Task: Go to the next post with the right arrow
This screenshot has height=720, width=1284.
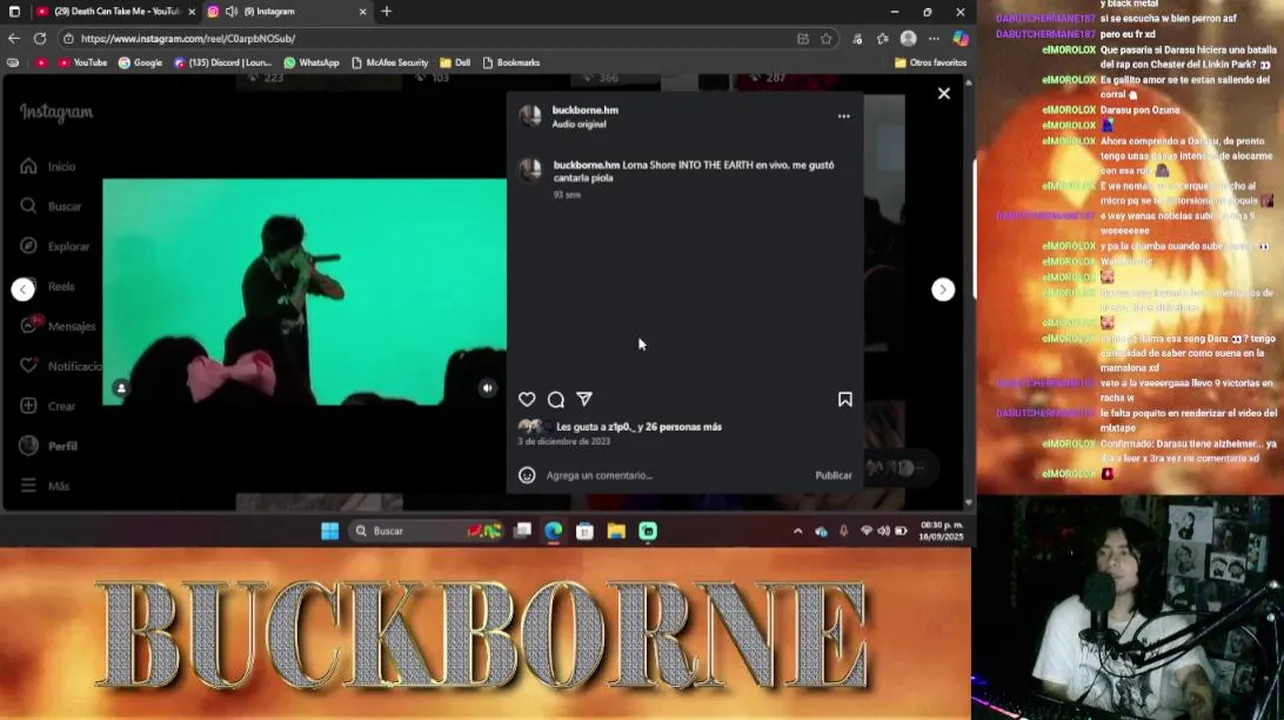Action: coord(942,289)
